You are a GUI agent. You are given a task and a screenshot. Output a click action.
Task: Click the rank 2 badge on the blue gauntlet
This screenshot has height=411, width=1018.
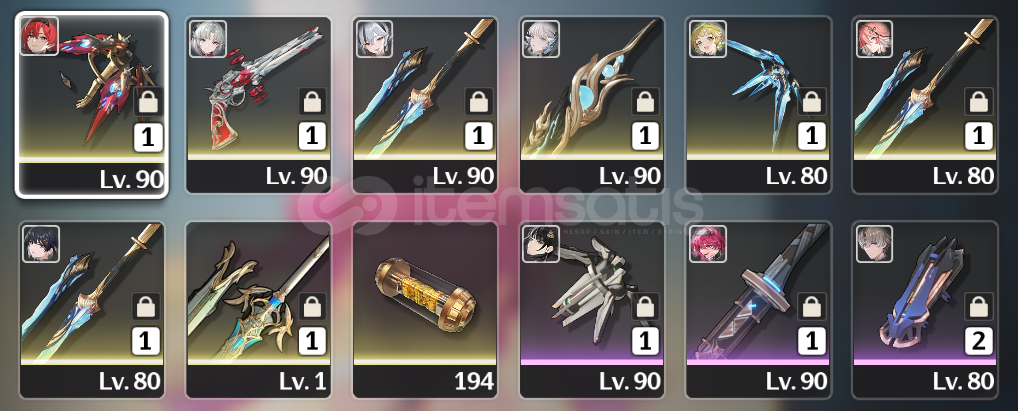click(x=978, y=342)
